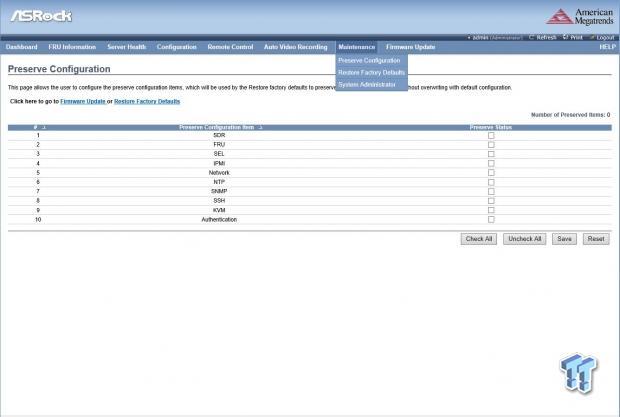Click the Uncheck All button
Screen dimensions: 620x417
coord(524,239)
